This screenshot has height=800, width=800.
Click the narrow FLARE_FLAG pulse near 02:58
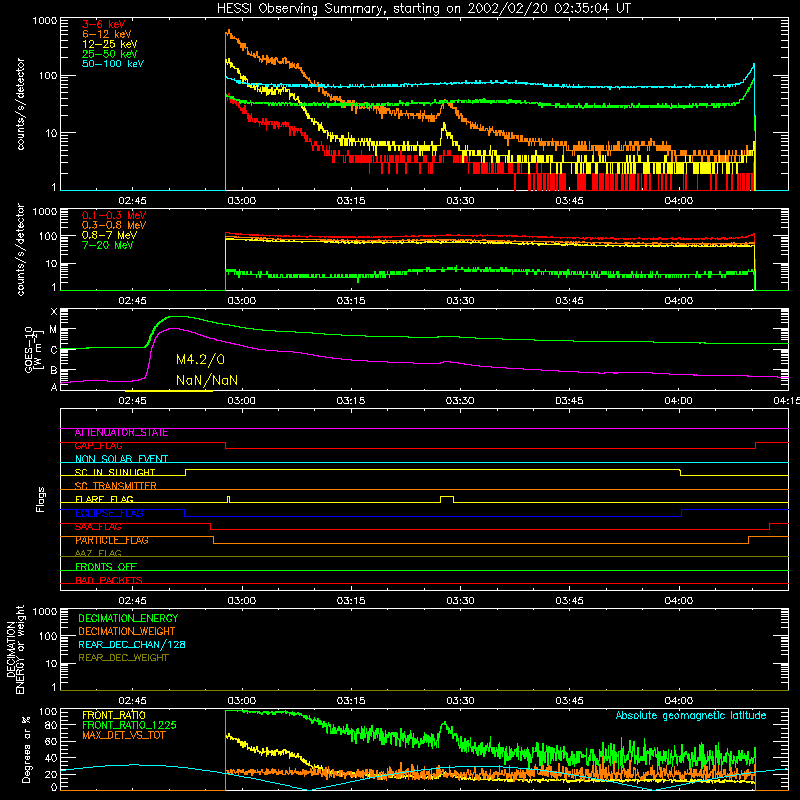pyautogui.click(x=229, y=499)
